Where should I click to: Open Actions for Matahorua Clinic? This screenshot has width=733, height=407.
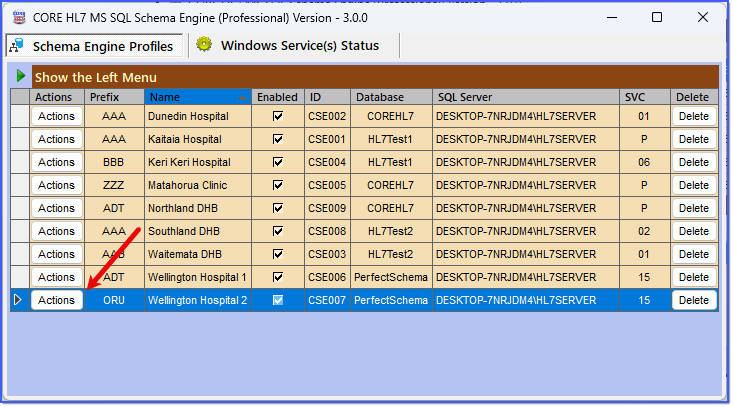(57, 185)
